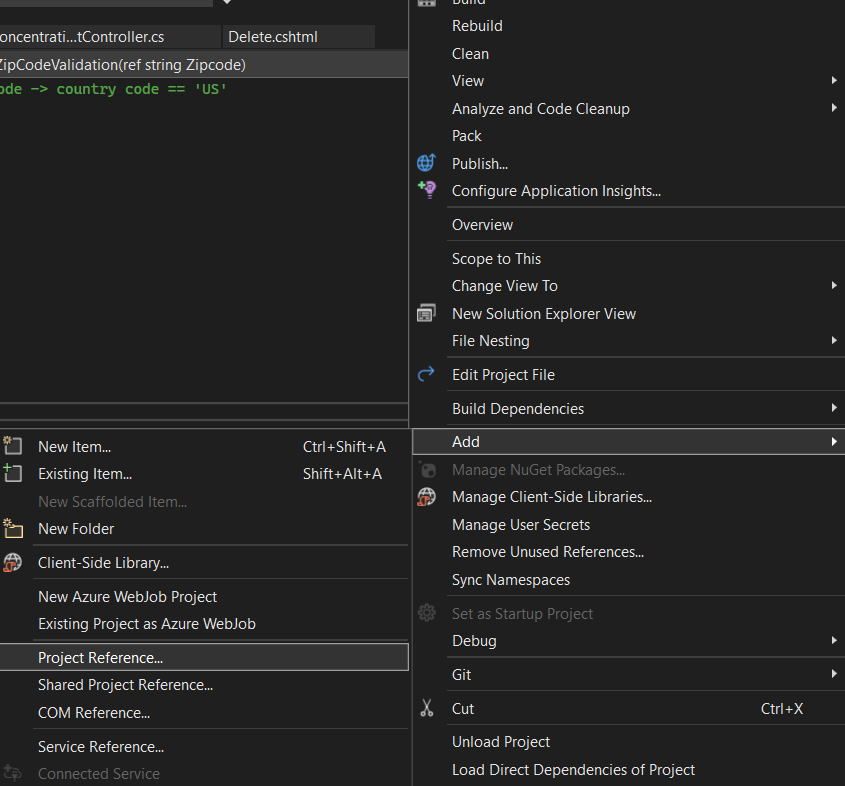
Task: Expand the File Nesting submenu arrow
Action: point(834,340)
